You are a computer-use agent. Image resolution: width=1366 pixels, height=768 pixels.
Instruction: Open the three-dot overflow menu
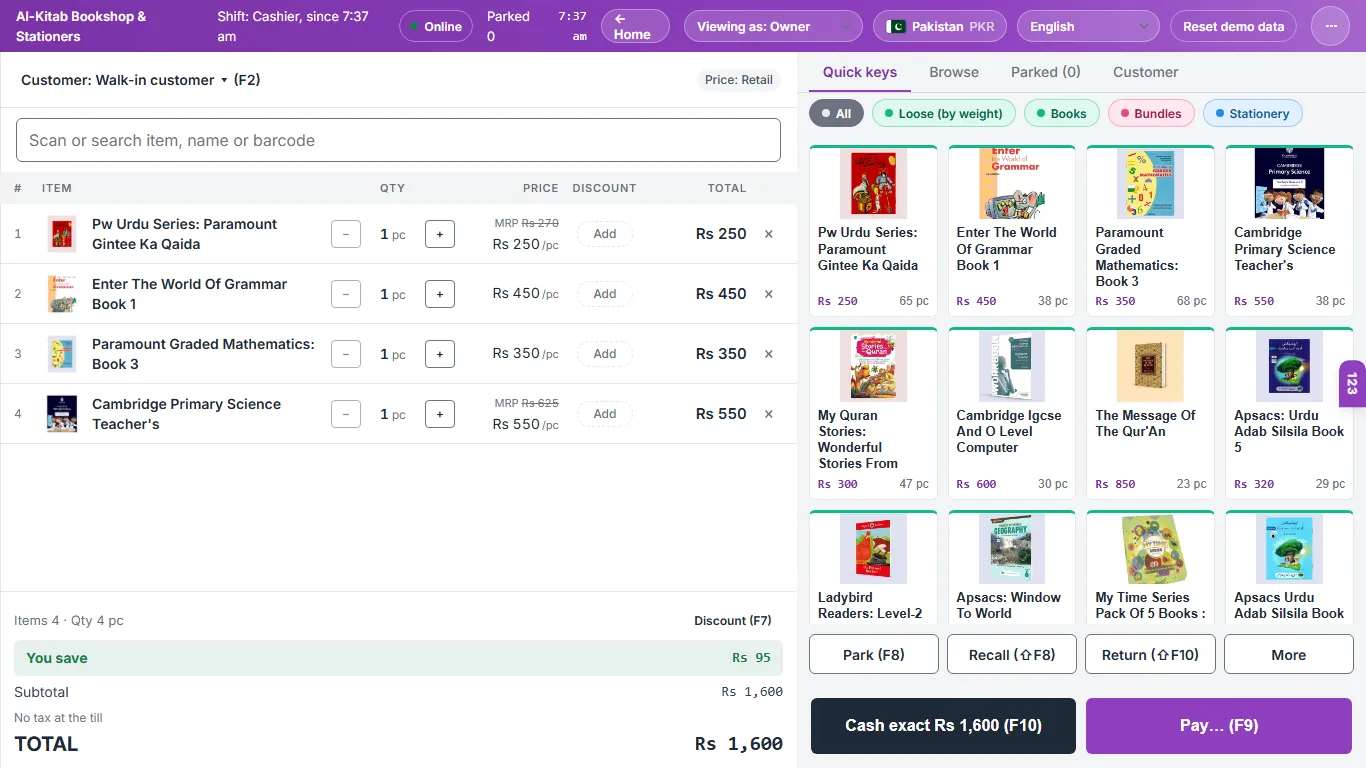pos(1331,26)
